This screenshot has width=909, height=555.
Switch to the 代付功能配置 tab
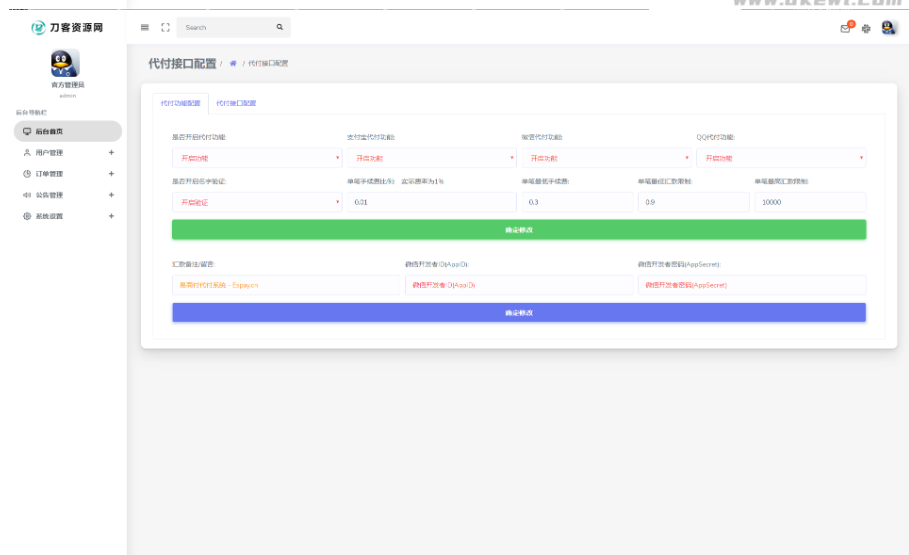point(180,103)
